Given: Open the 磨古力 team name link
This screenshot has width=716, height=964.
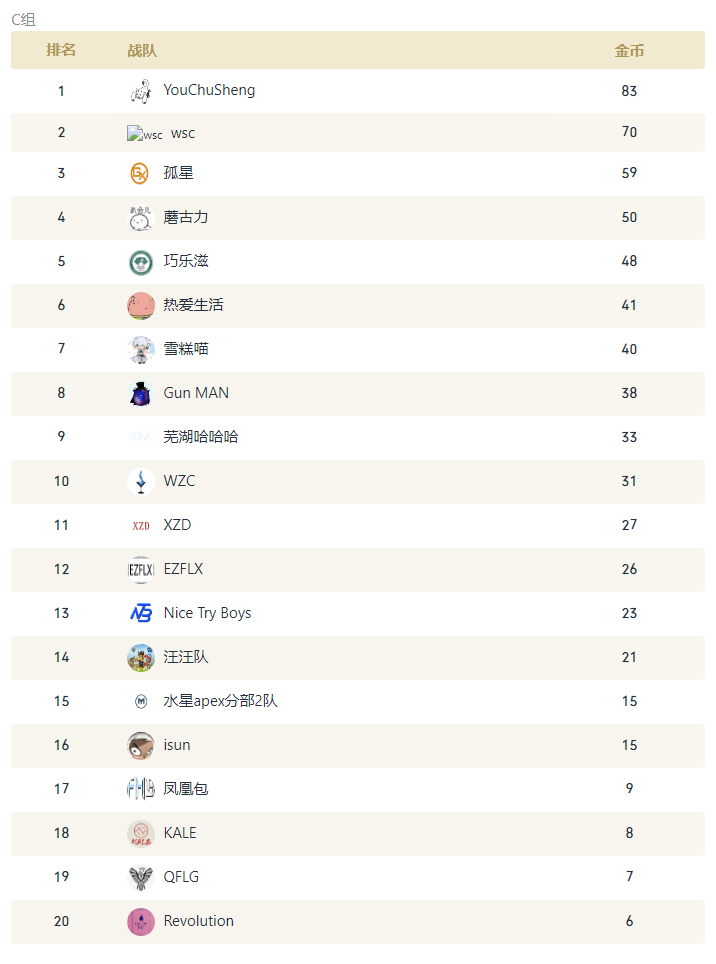Looking at the screenshot, I should 186,217.
